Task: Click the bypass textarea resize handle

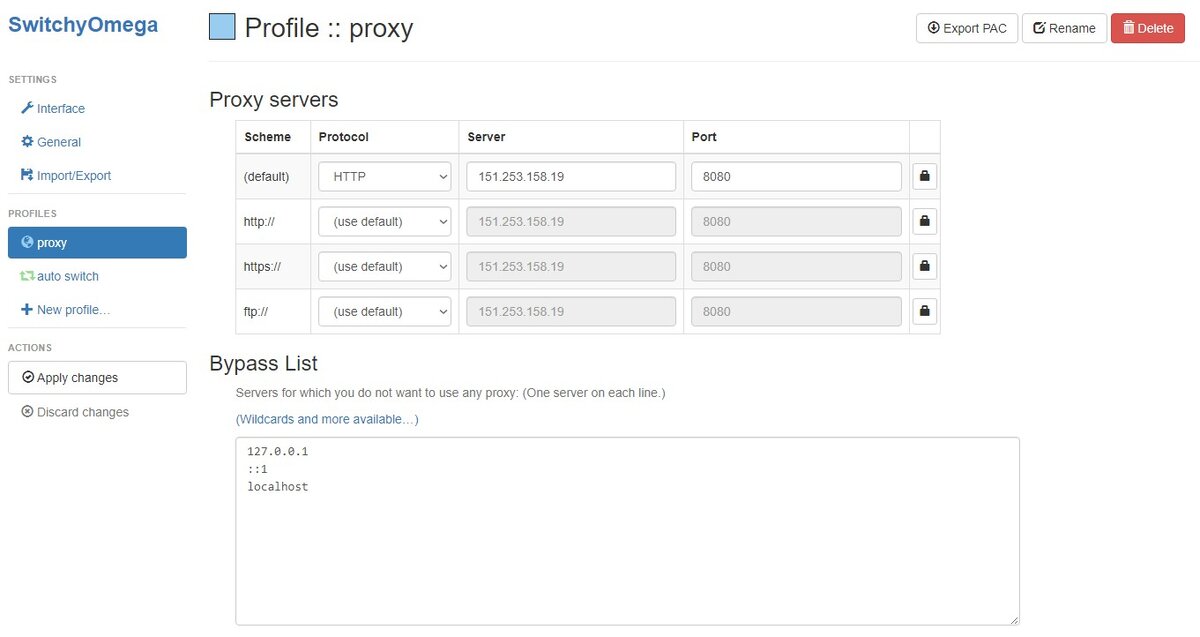Action: [x=1014, y=620]
